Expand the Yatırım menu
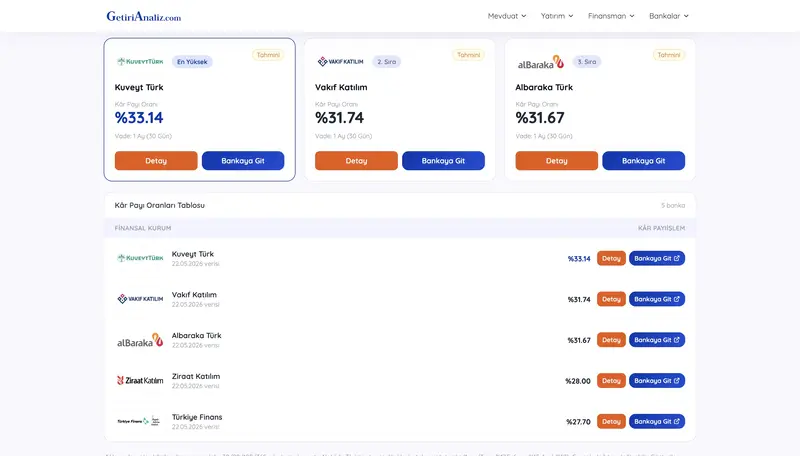 tap(557, 16)
